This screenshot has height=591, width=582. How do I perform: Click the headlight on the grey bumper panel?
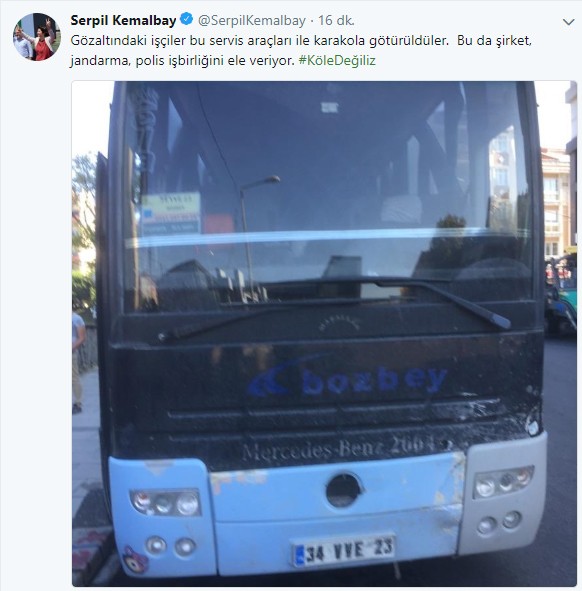504,481
